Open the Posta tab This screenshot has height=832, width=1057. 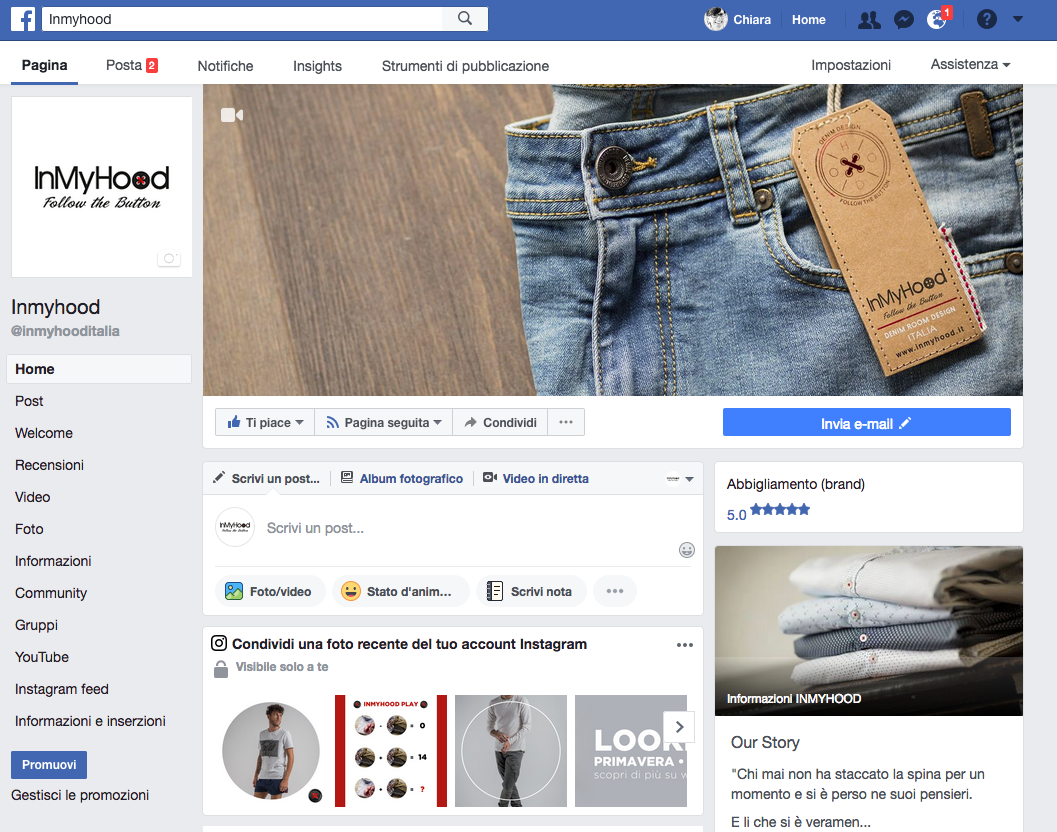pos(131,65)
